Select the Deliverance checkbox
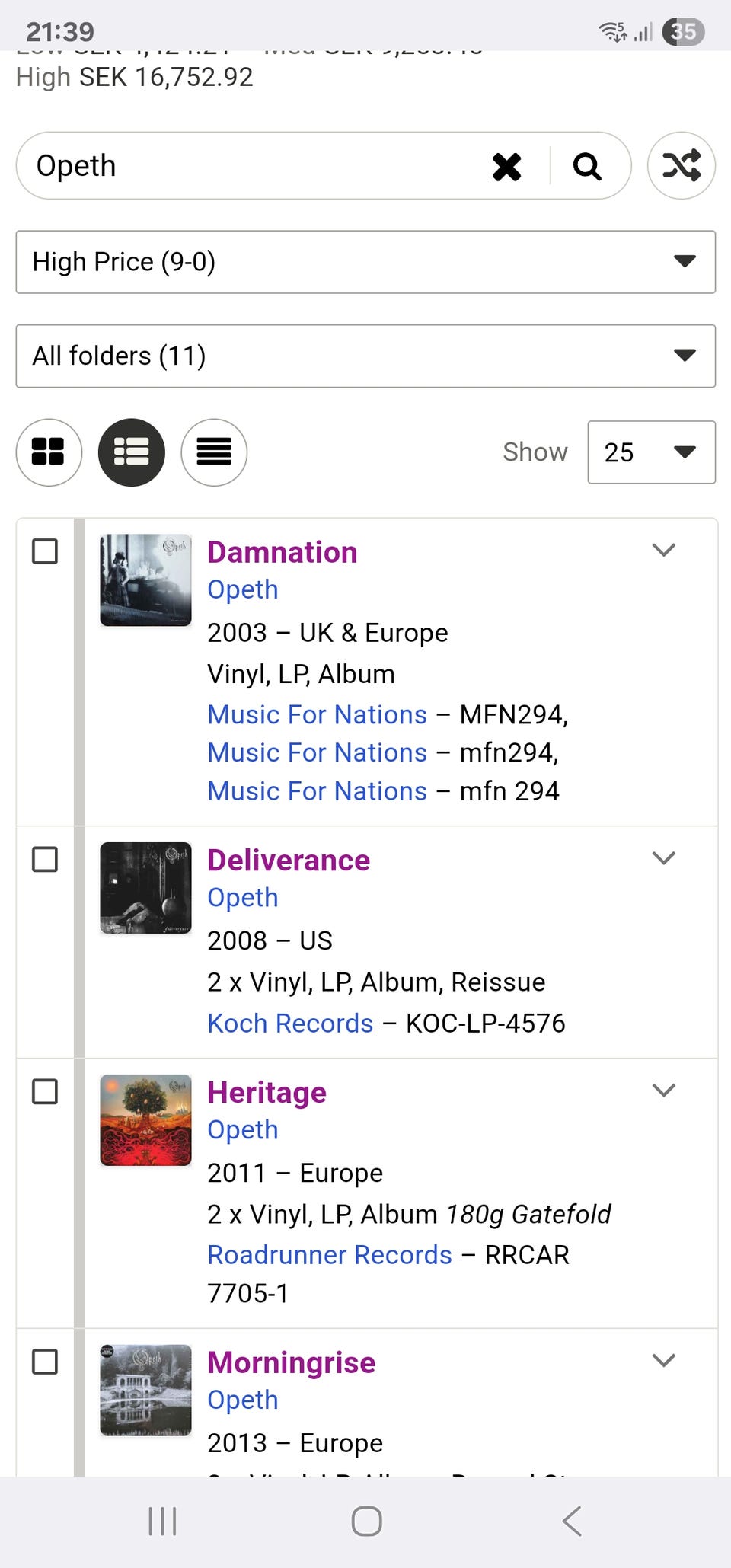The height and width of the screenshot is (1568, 731). [45, 860]
